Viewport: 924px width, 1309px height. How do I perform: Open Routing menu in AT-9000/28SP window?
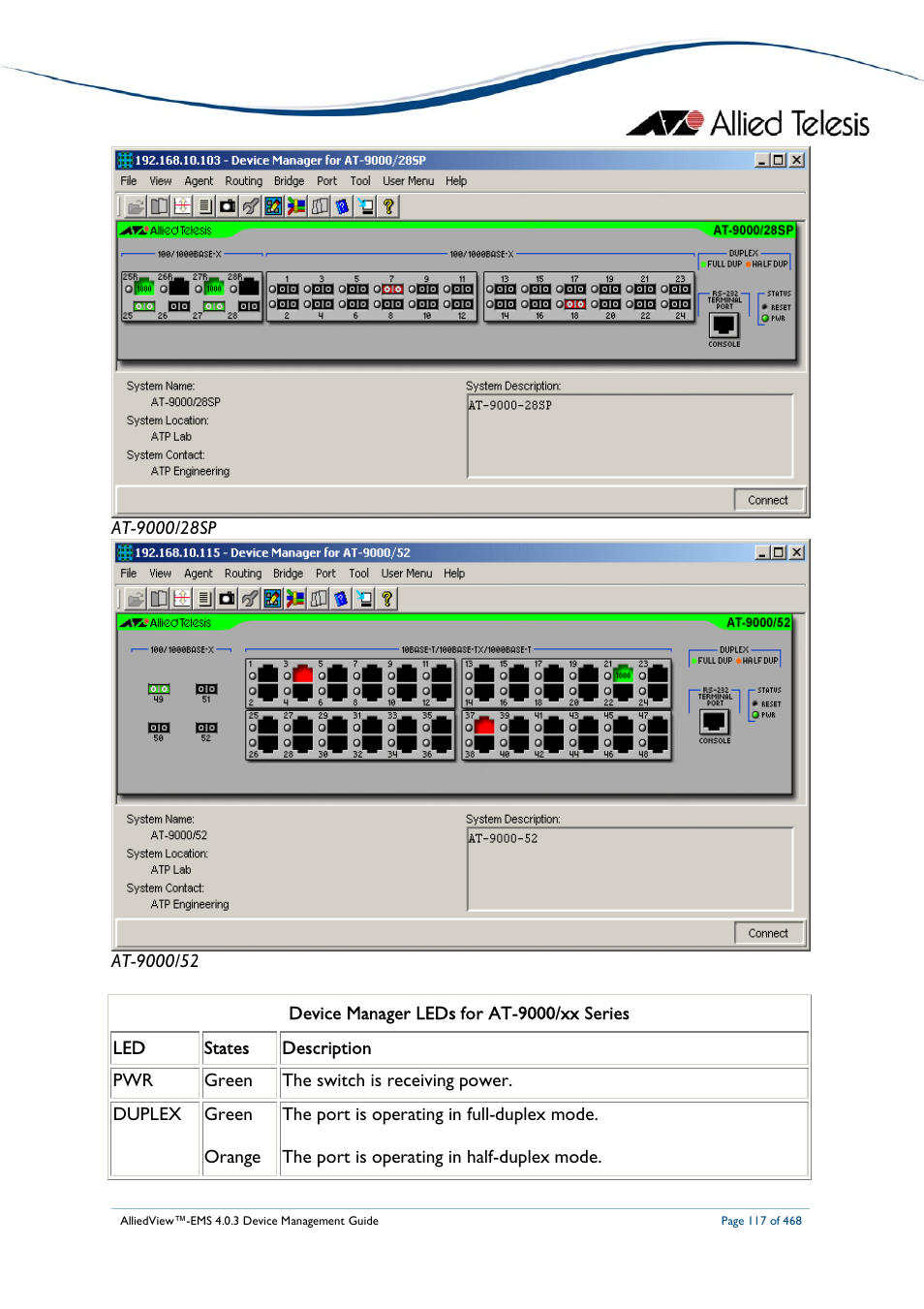tap(244, 181)
